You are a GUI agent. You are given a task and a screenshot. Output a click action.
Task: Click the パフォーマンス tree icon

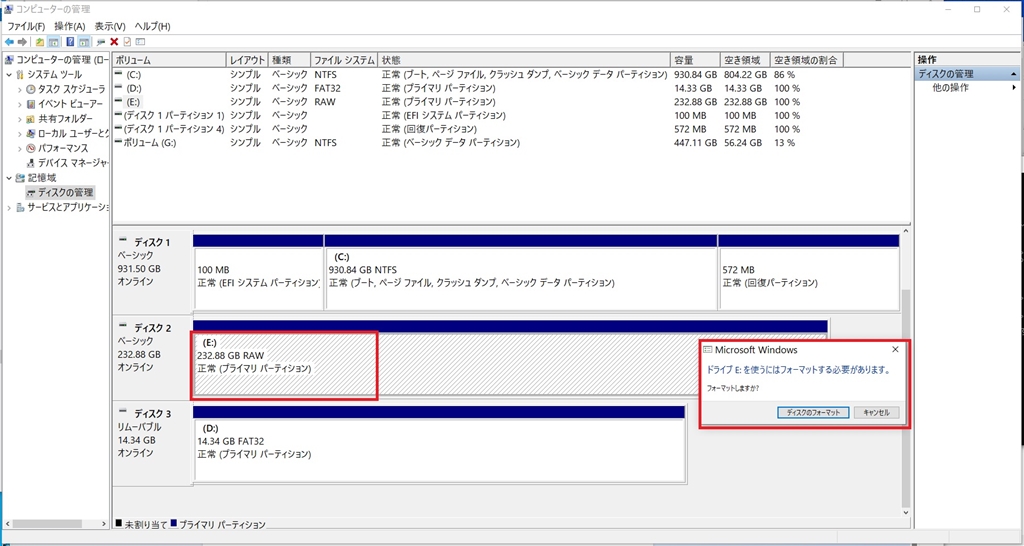point(31,148)
